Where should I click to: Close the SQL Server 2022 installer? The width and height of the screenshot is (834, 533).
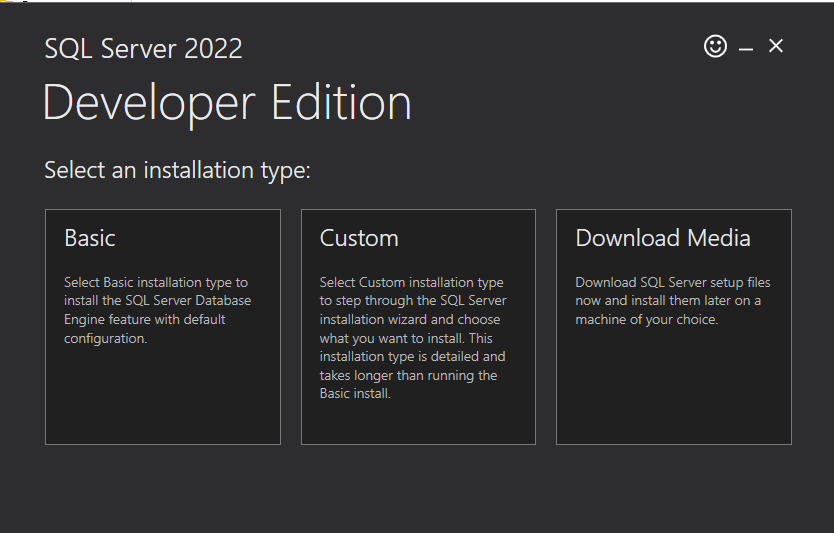coord(776,46)
